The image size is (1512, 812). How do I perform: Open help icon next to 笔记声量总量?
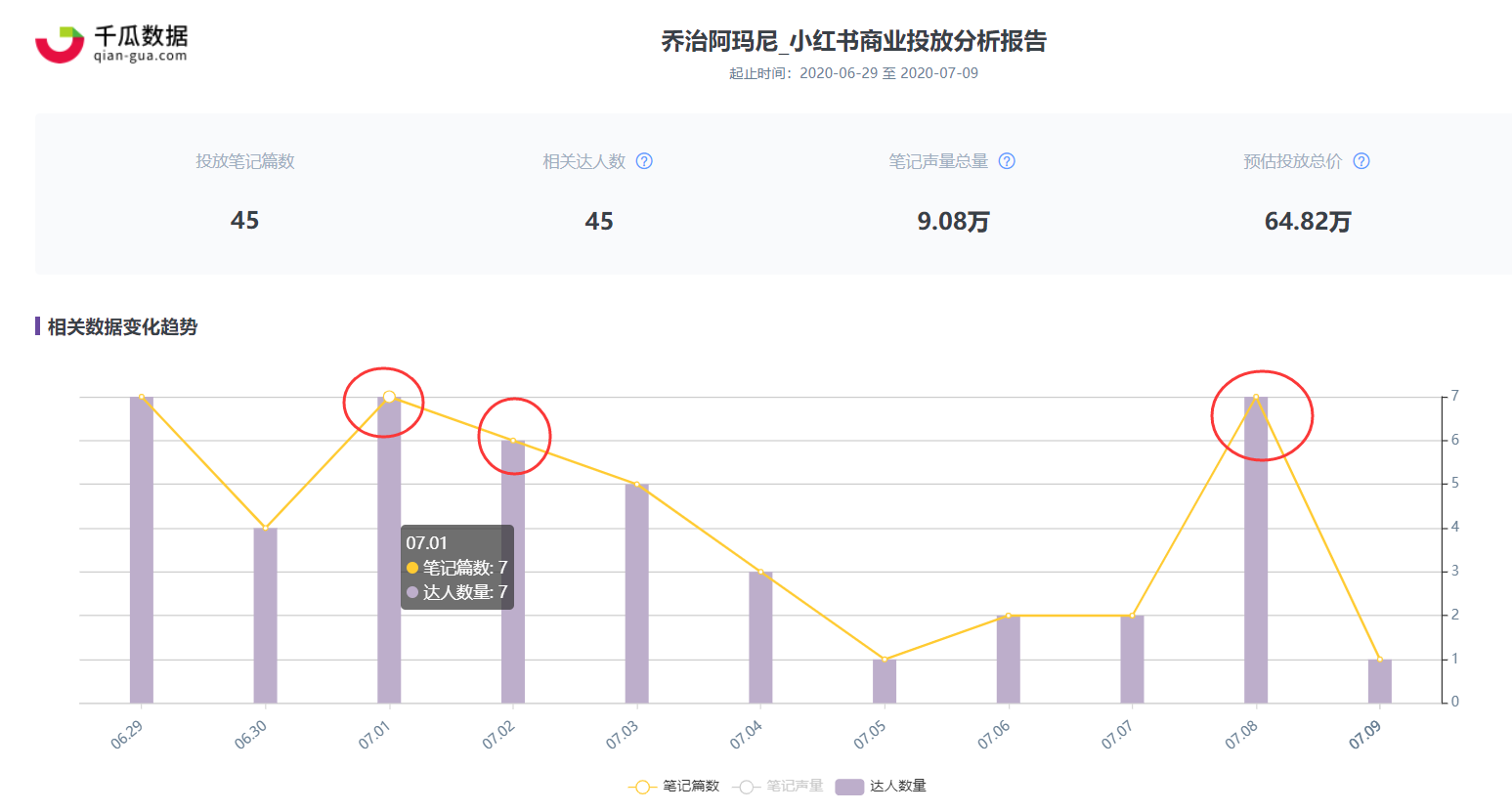[x=1007, y=161]
